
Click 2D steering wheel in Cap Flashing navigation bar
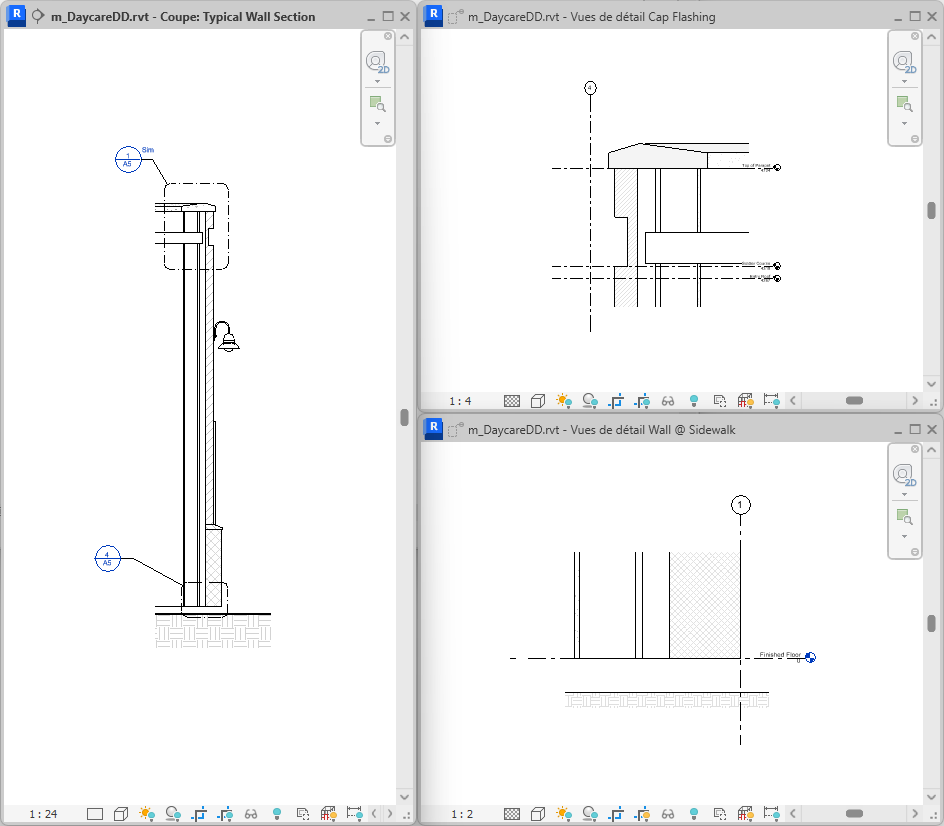904,63
